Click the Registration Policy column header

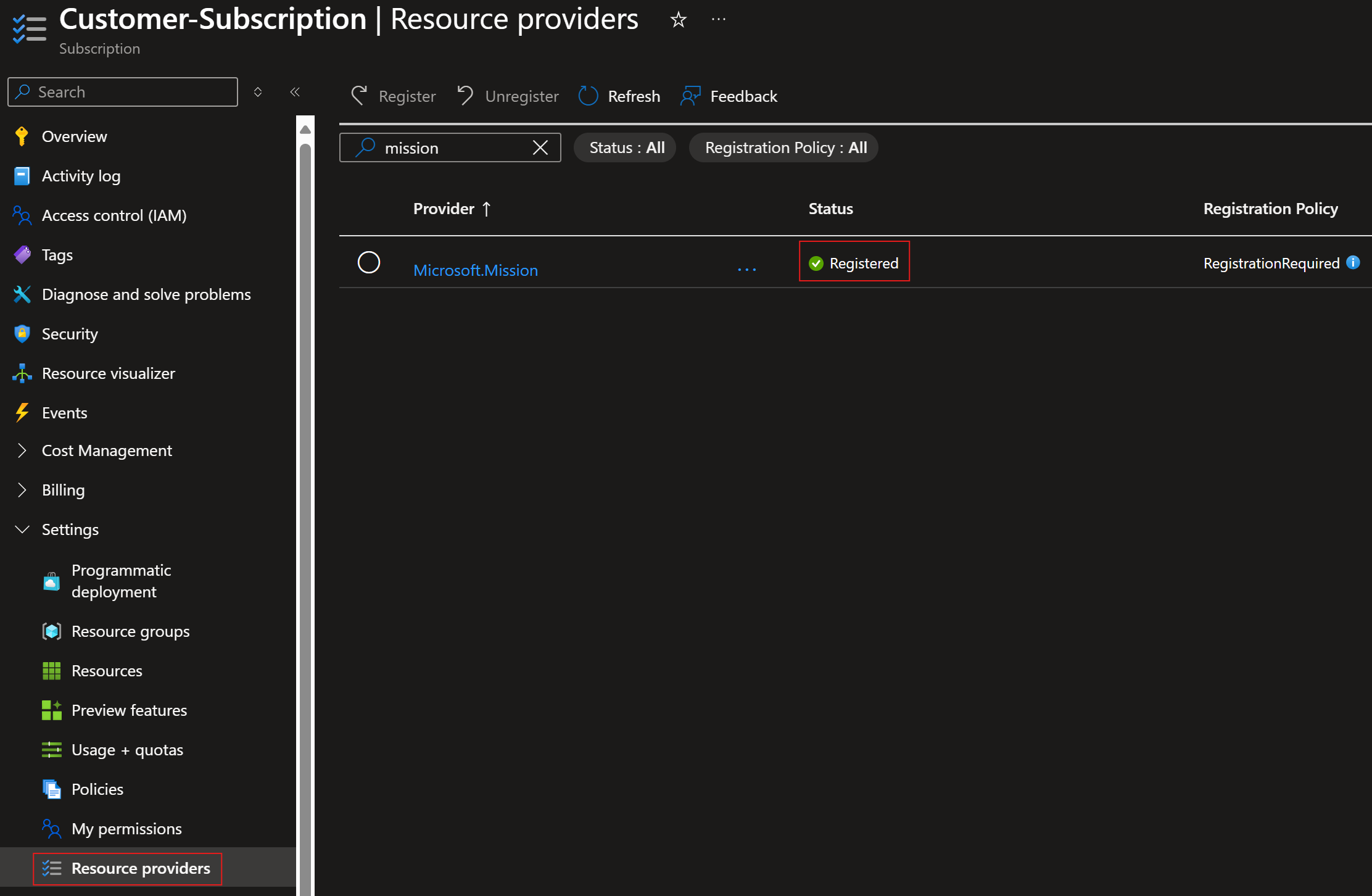(x=1271, y=209)
